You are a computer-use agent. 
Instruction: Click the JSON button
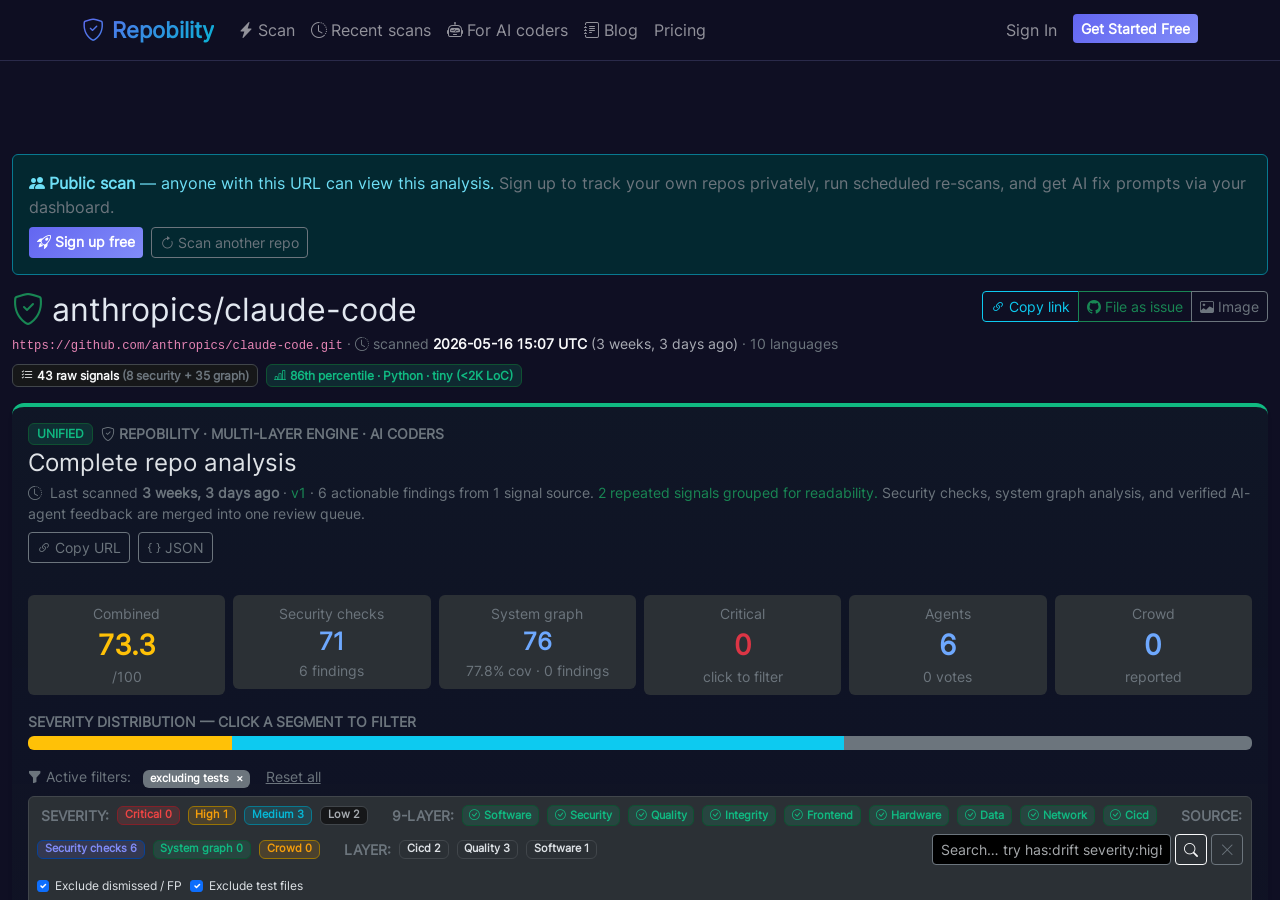point(175,548)
